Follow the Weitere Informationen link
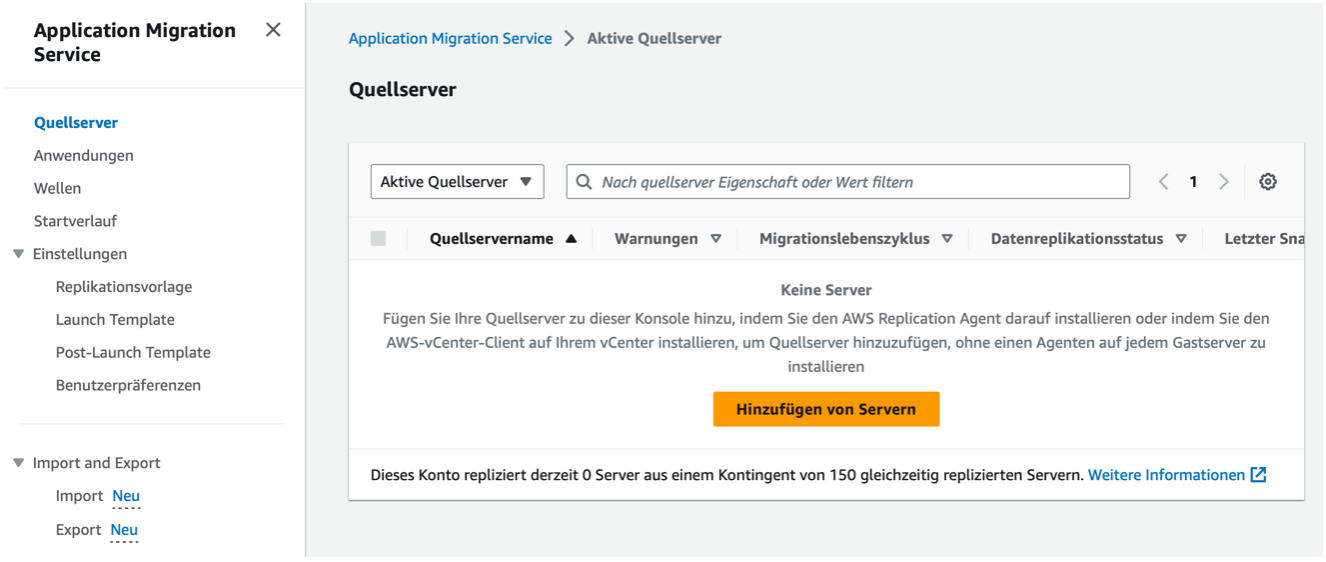Viewport: 1326px width, 562px height. [x=1167, y=475]
